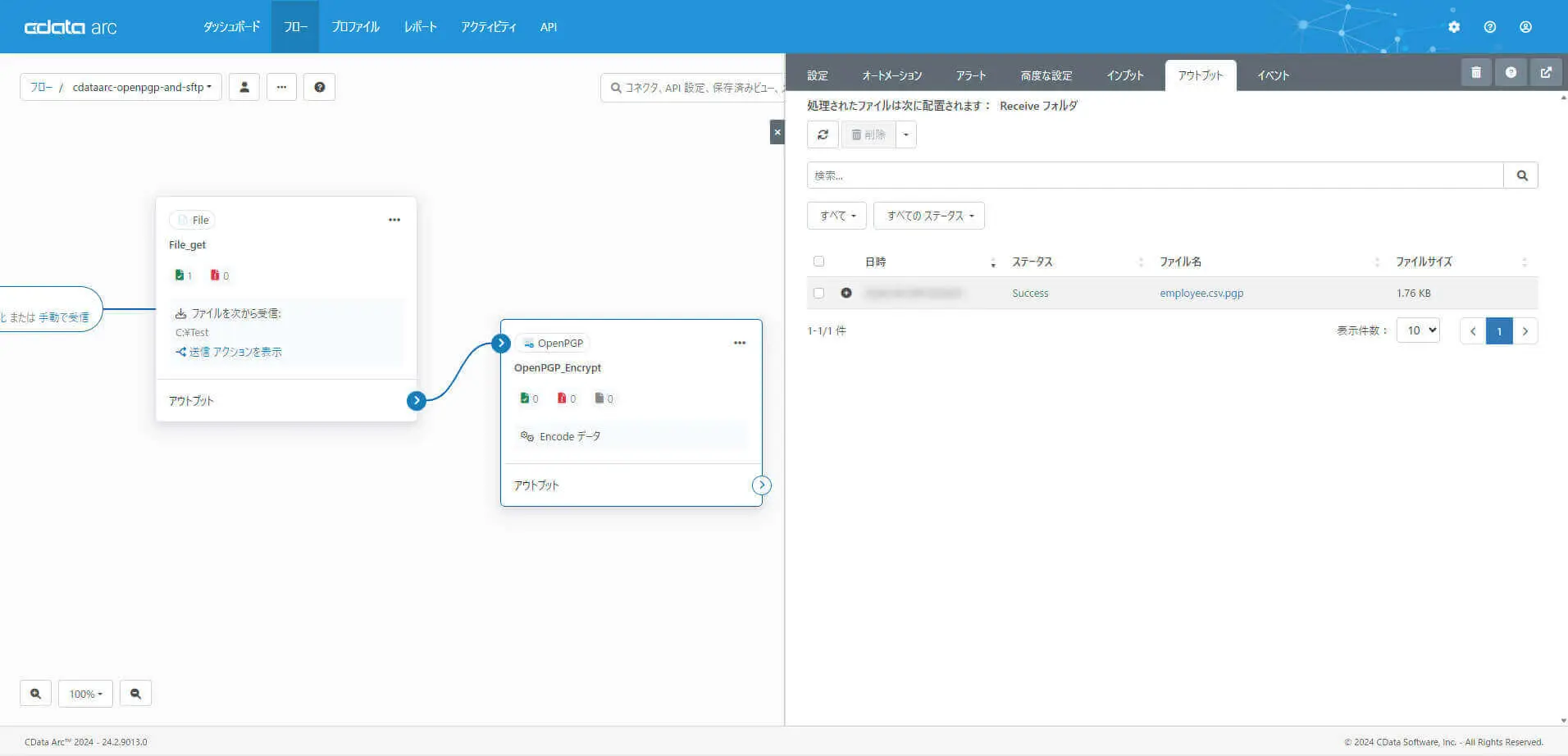Switch to the インプット tab

tap(1125, 75)
